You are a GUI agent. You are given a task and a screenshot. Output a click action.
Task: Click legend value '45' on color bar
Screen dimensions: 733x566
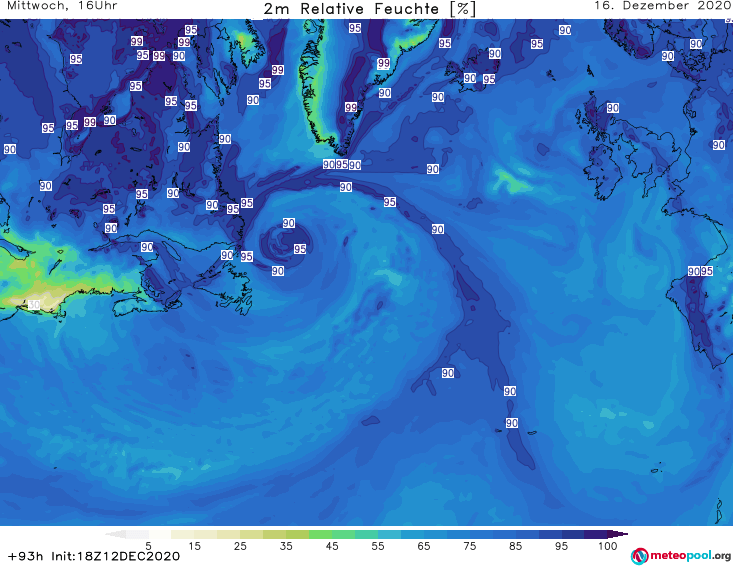(x=332, y=546)
